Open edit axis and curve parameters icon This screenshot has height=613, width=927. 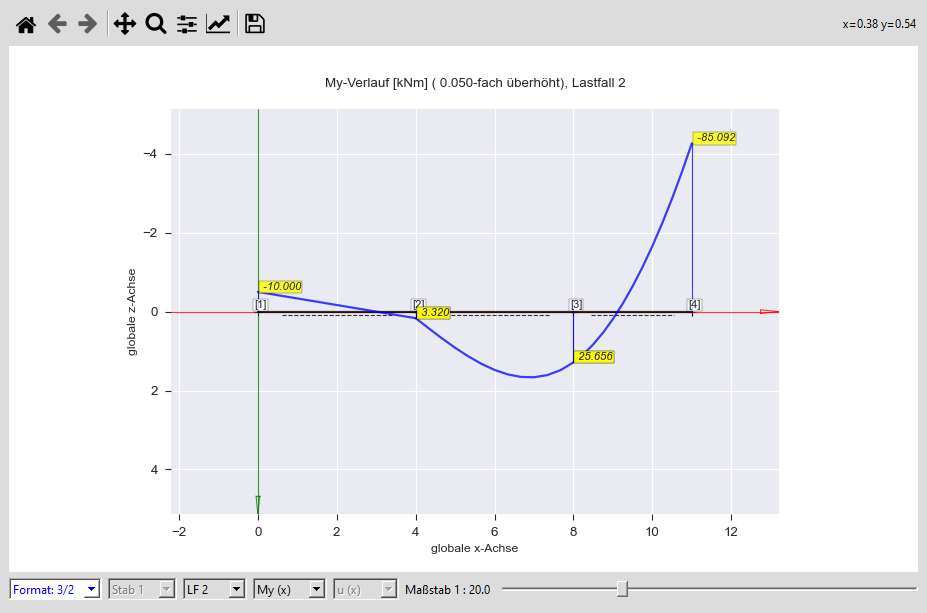[218, 24]
